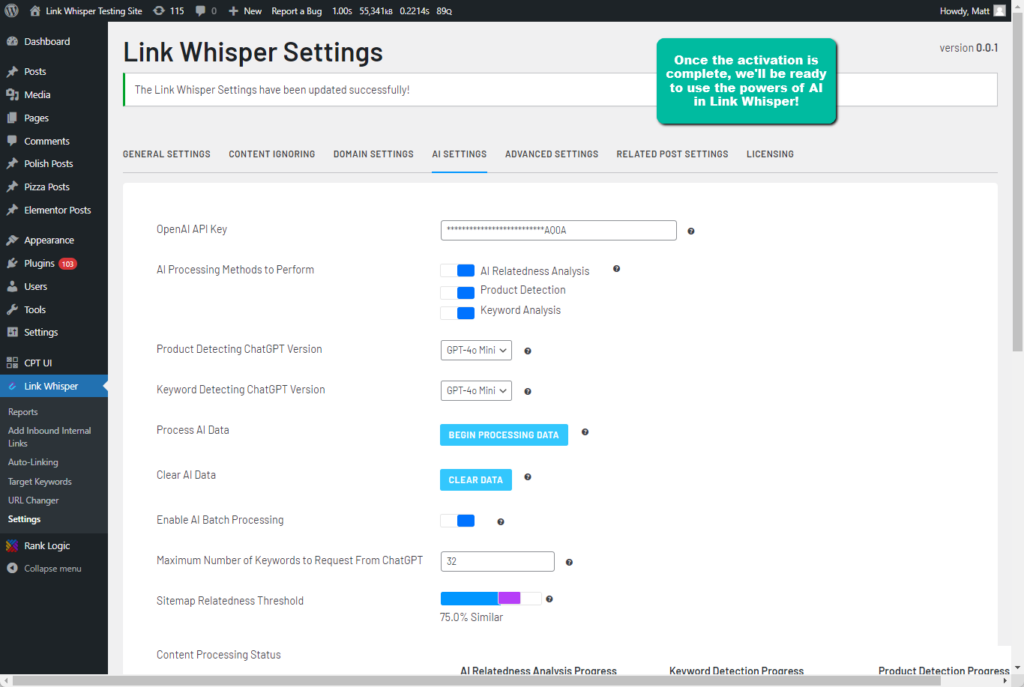
Task: Open URL Changer submenu
Action: pyautogui.click(x=33, y=500)
